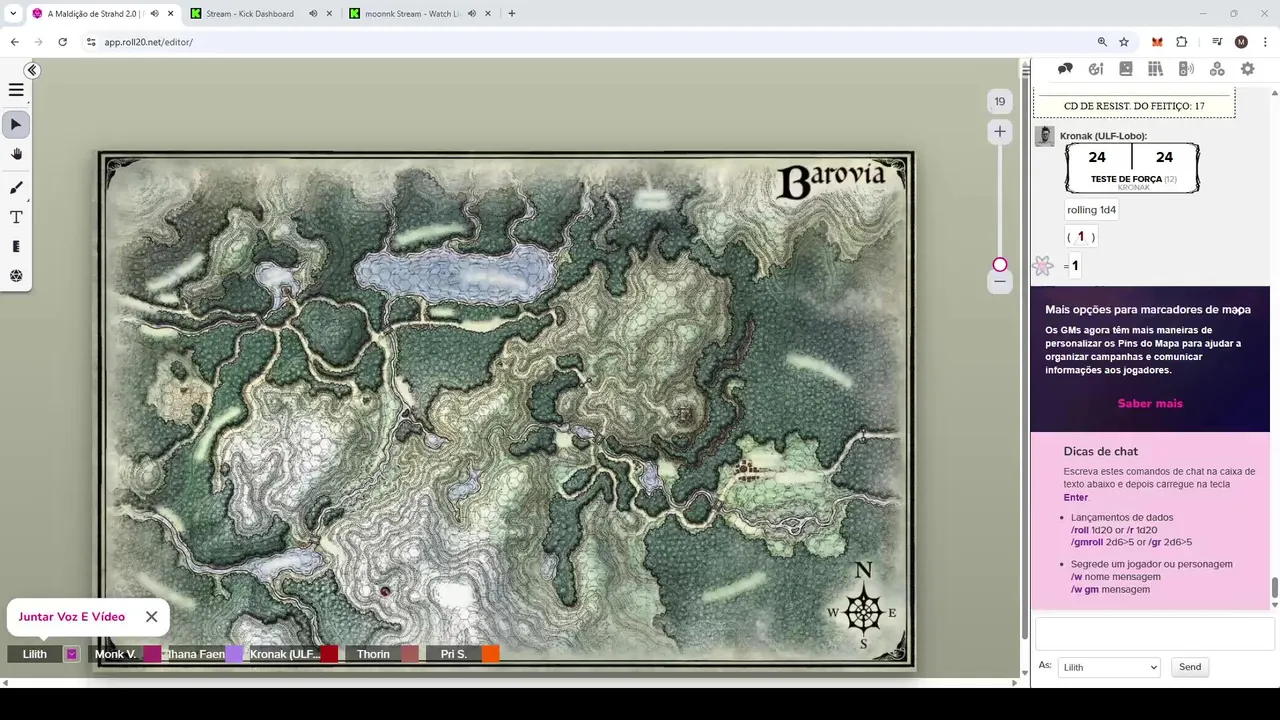This screenshot has height=720, width=1280.
Task: Click Kronak player red color swatch
Action: click(x=329, y=654)
